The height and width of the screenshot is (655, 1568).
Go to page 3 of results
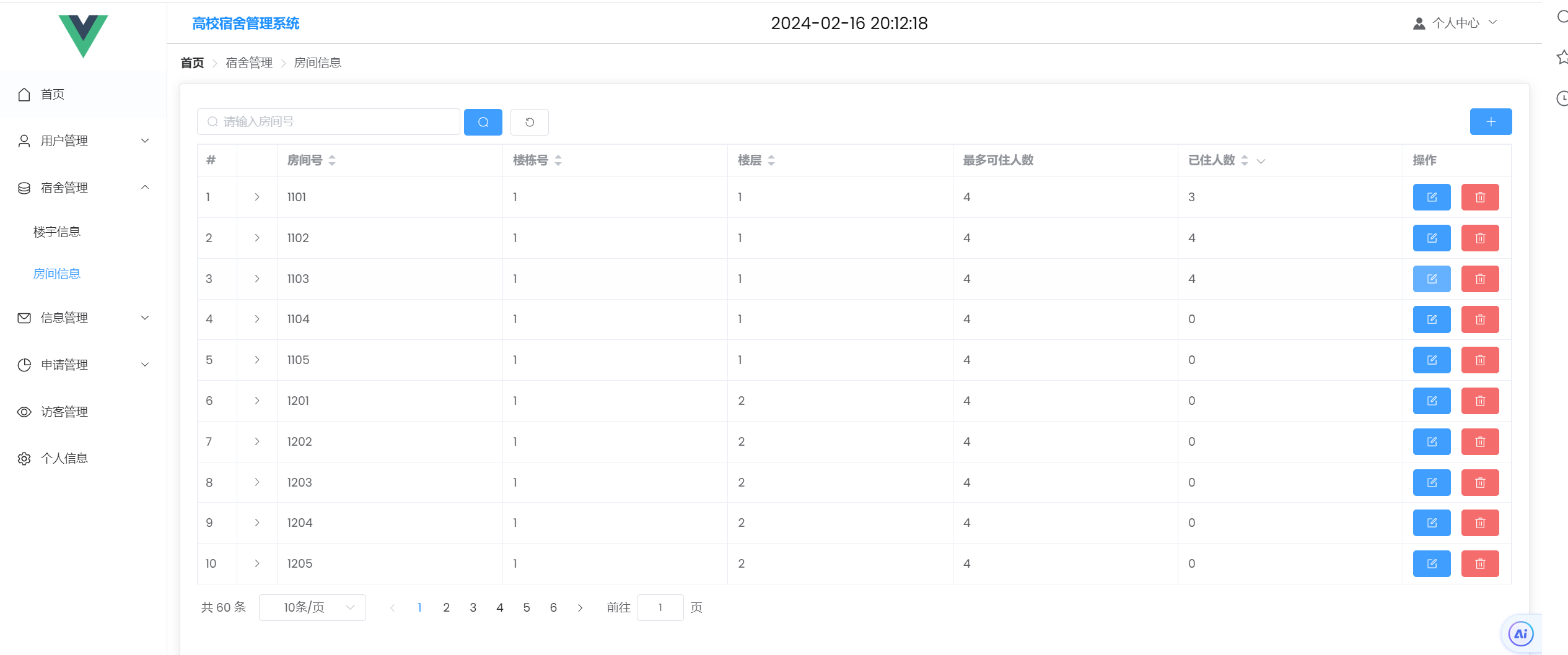473,607
